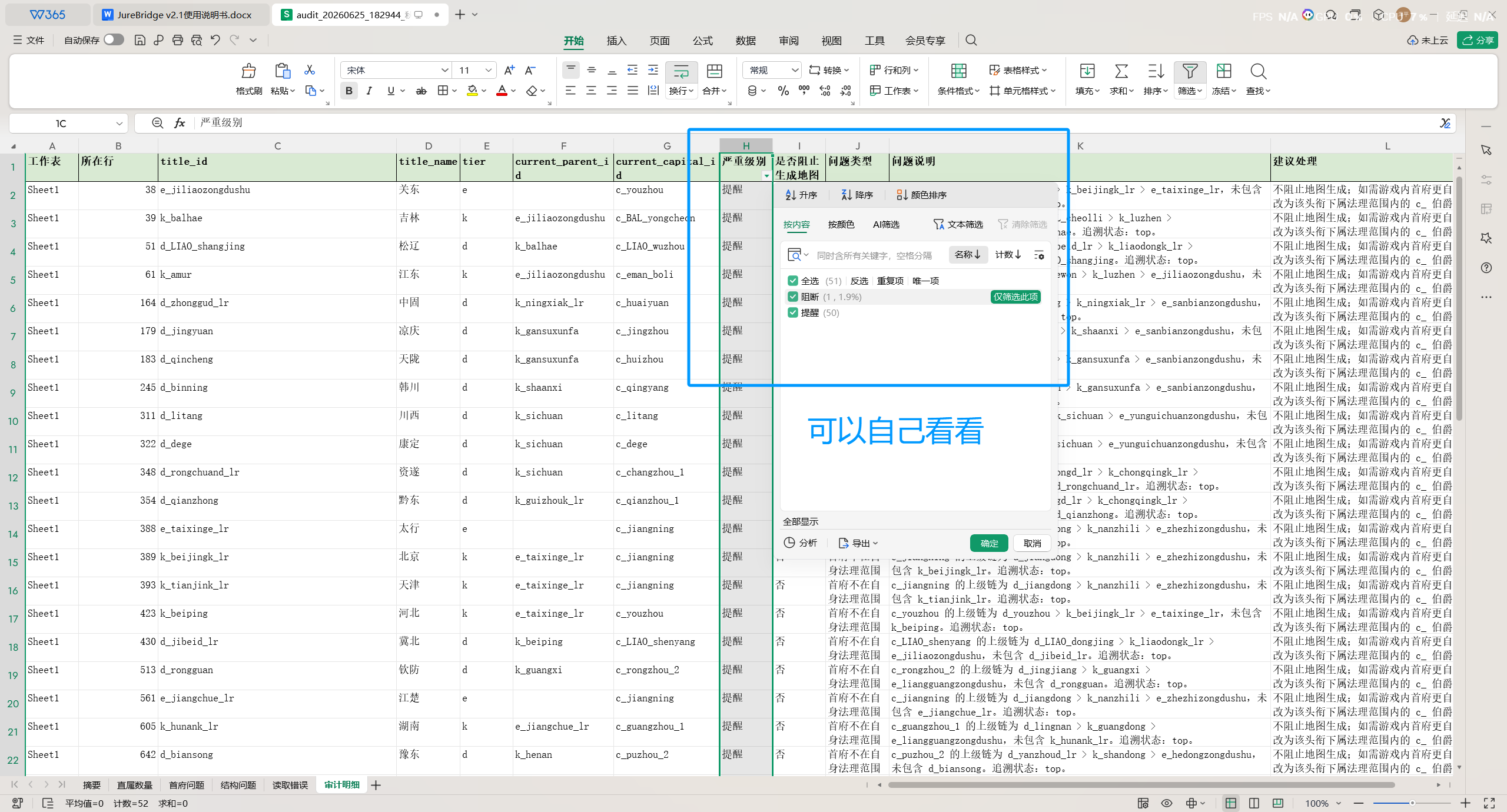
Task: Click the fill color bucket swatch
Action: pos(472,91)
